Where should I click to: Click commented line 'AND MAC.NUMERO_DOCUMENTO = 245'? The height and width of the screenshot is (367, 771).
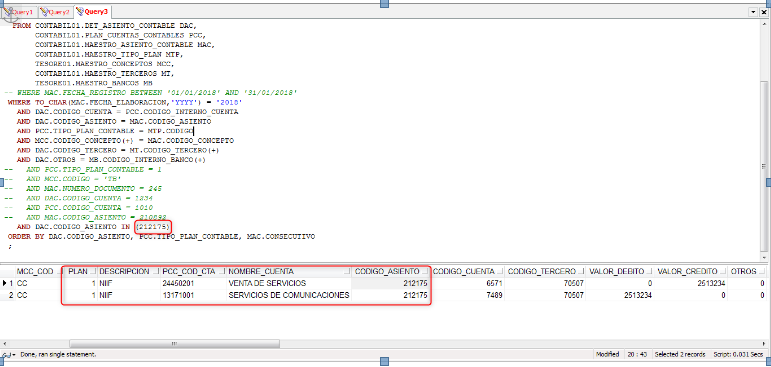[94, 188]
